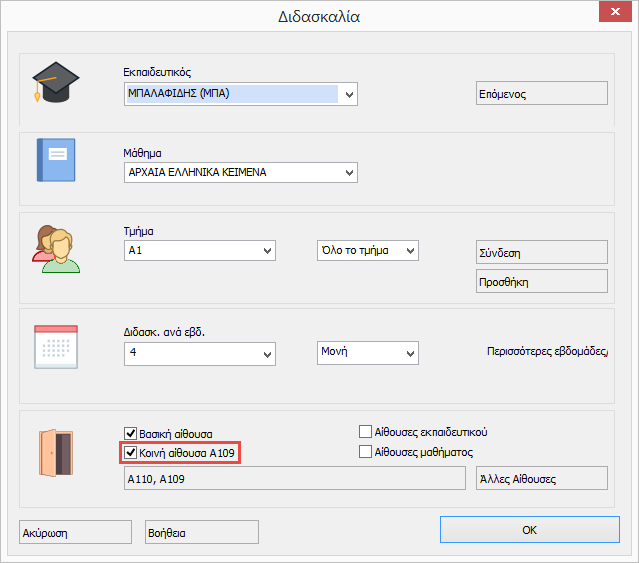Screen dimensions: 639x563
Task: Toggle the Βασική αίθουσα checkbox
Action: [x=131, y=433]
